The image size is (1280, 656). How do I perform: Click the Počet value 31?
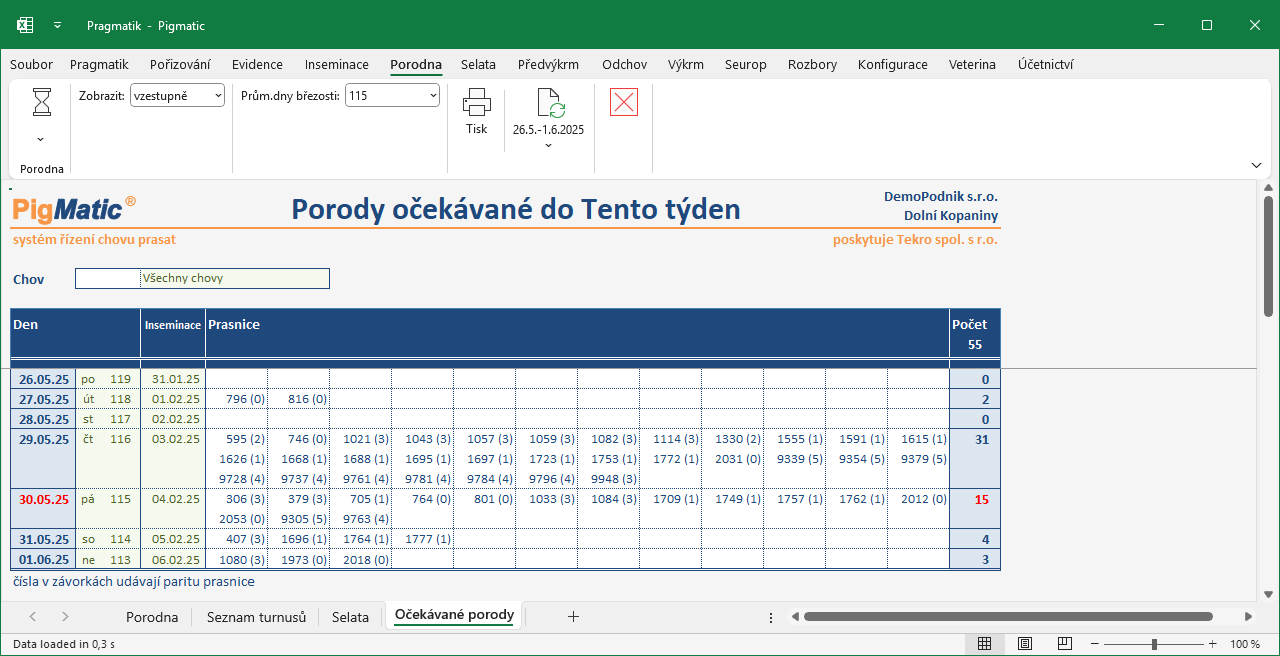click(x=980, y=439)
